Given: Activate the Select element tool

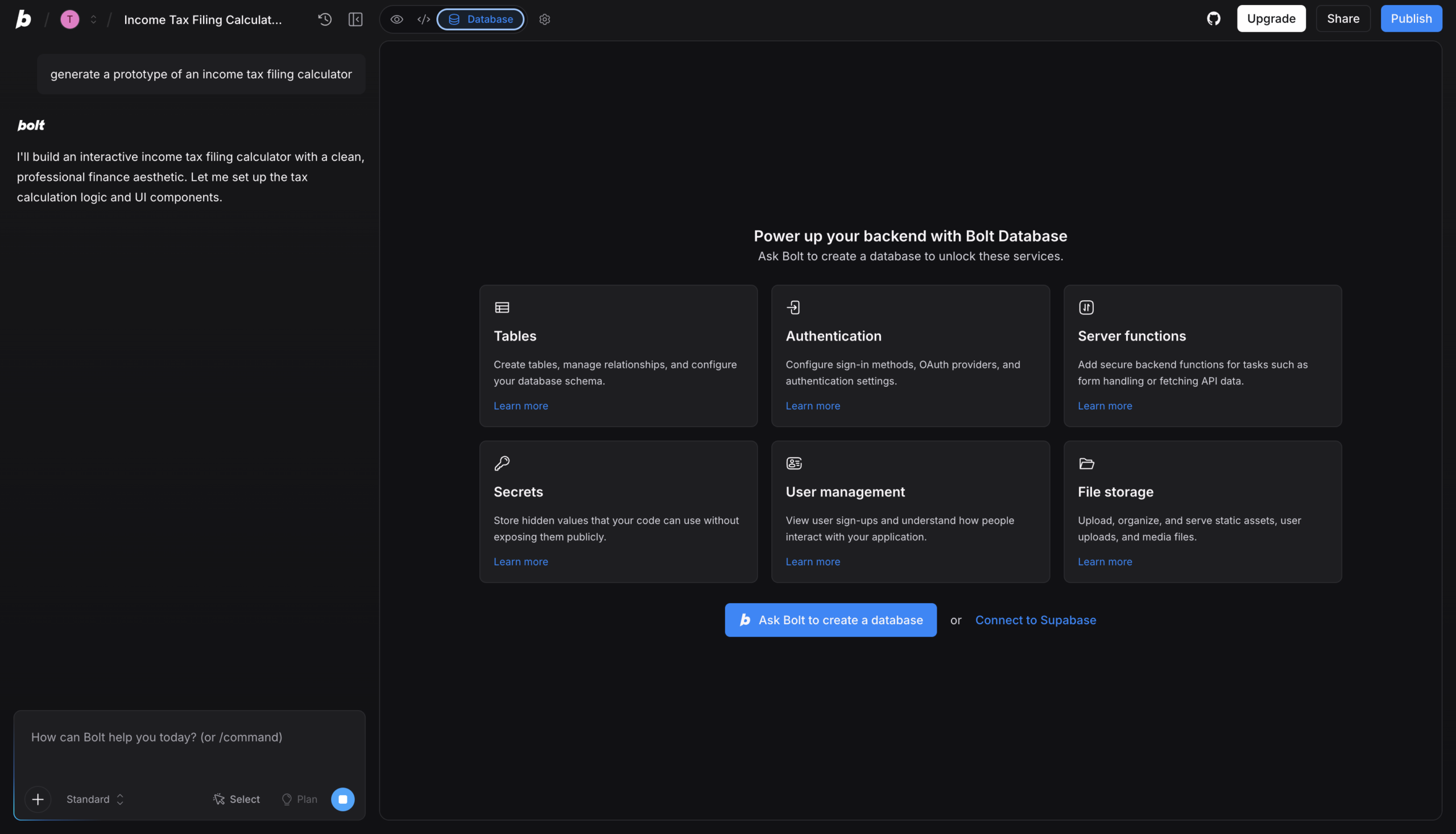Looking at the screenshot, I should pyautogui.click(x=237, y=800).
